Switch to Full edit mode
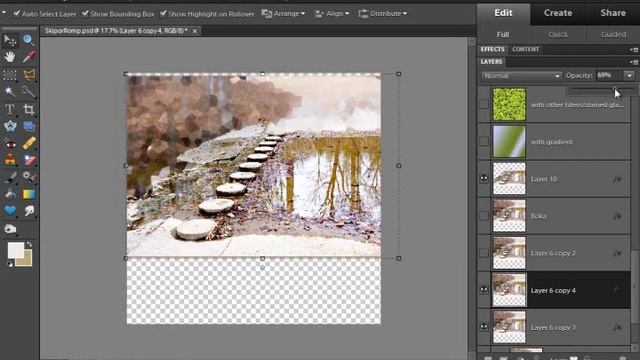 click(x=503, y=35)
